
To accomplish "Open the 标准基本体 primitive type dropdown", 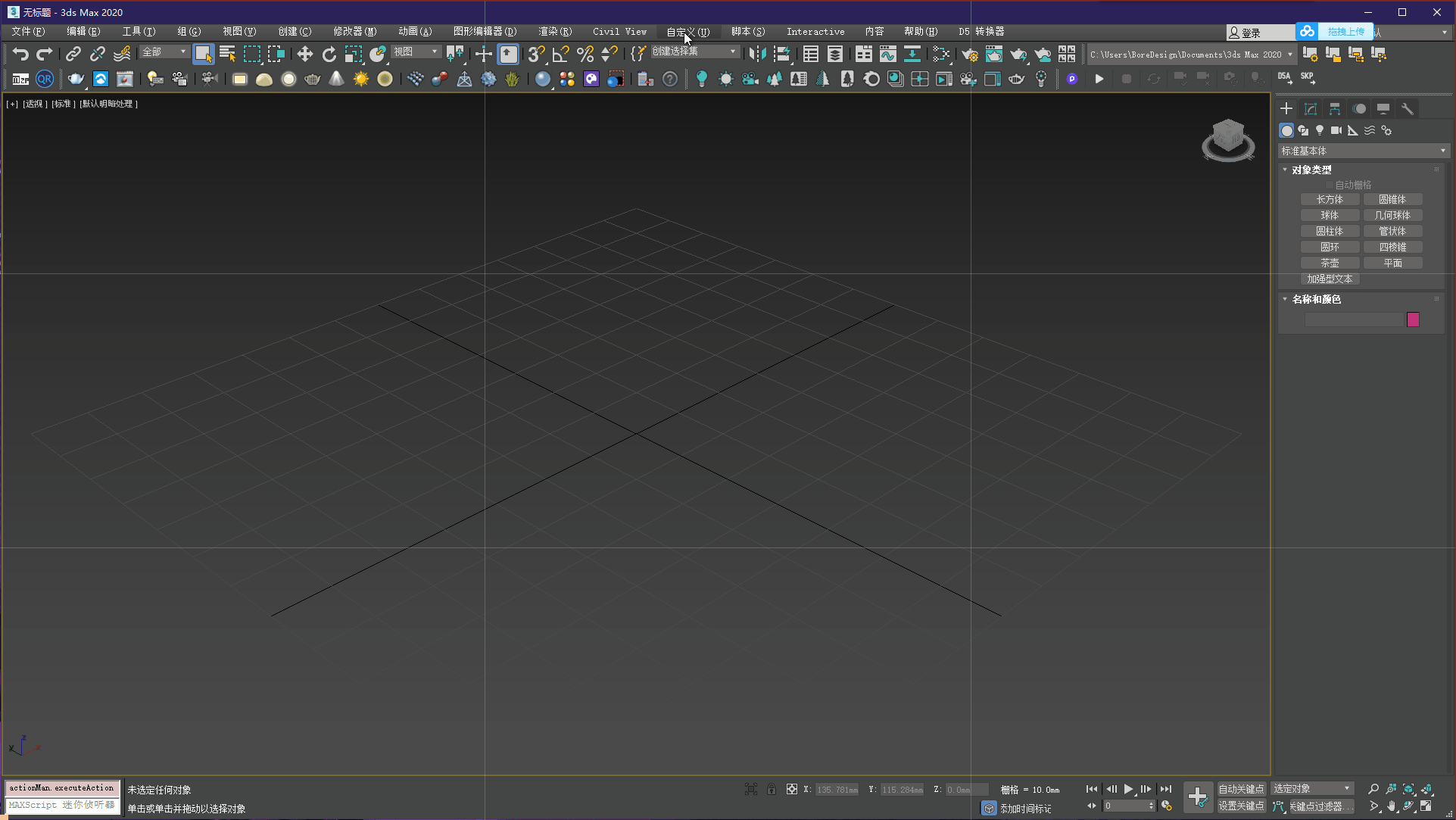I will click(x=1363, y=151).
